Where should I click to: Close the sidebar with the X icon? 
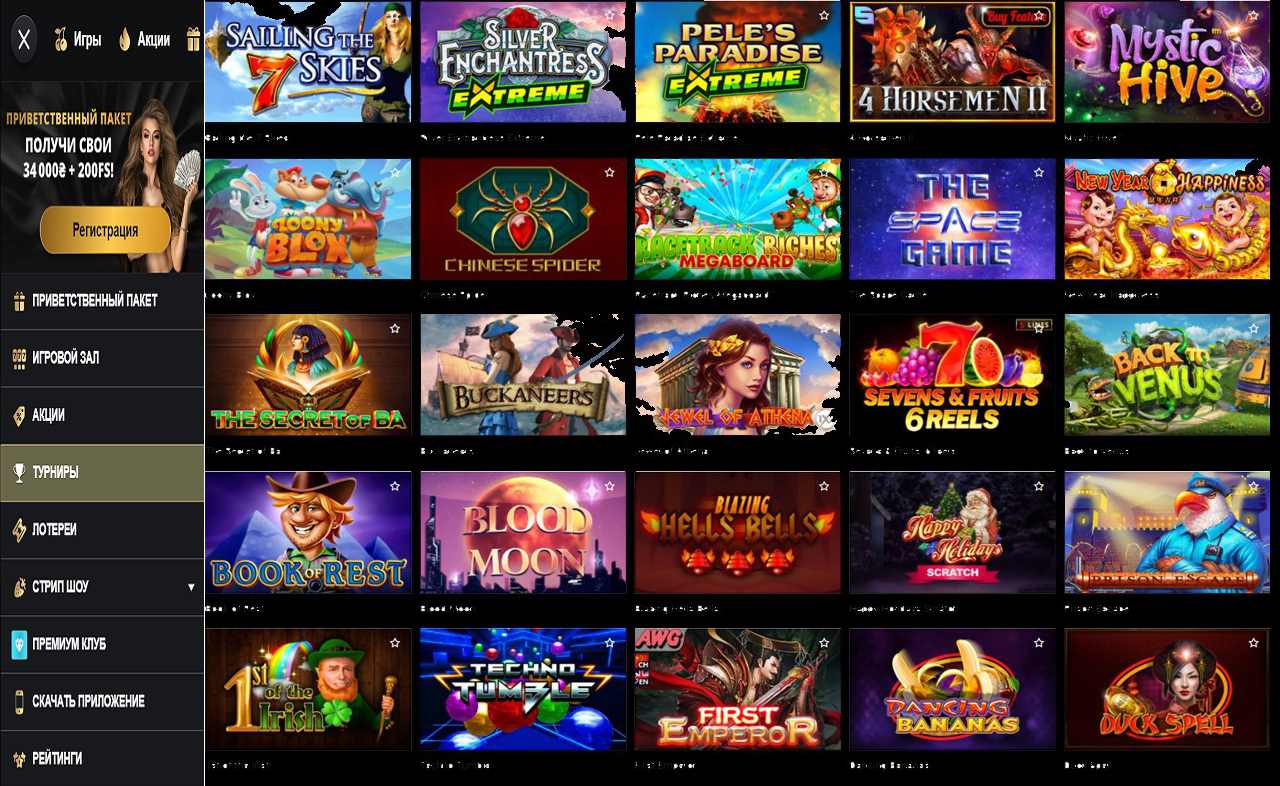[25, 40]
